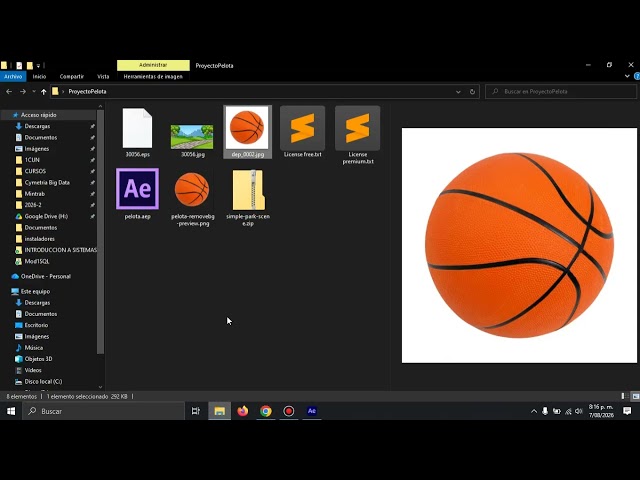Expand the ribbon with the chevron
Viewport: 640px width, 480px height.
point(627,76)
